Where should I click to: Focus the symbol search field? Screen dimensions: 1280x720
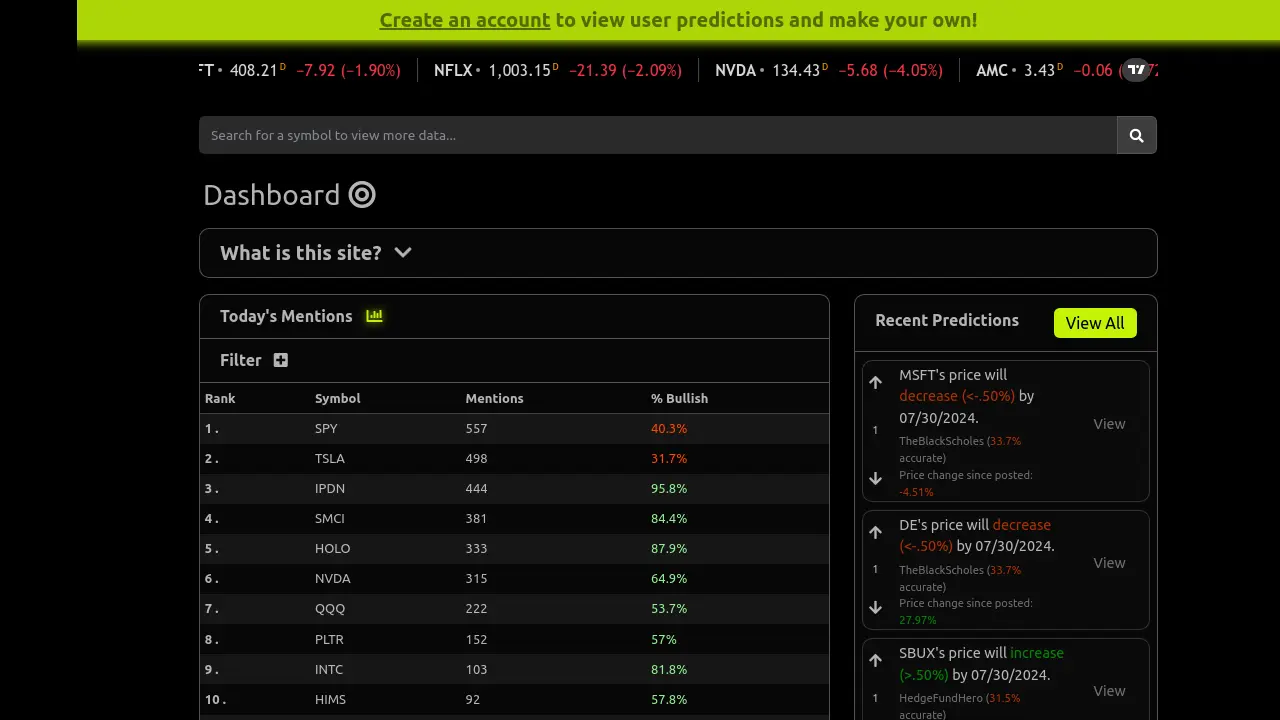click(658, 135)
